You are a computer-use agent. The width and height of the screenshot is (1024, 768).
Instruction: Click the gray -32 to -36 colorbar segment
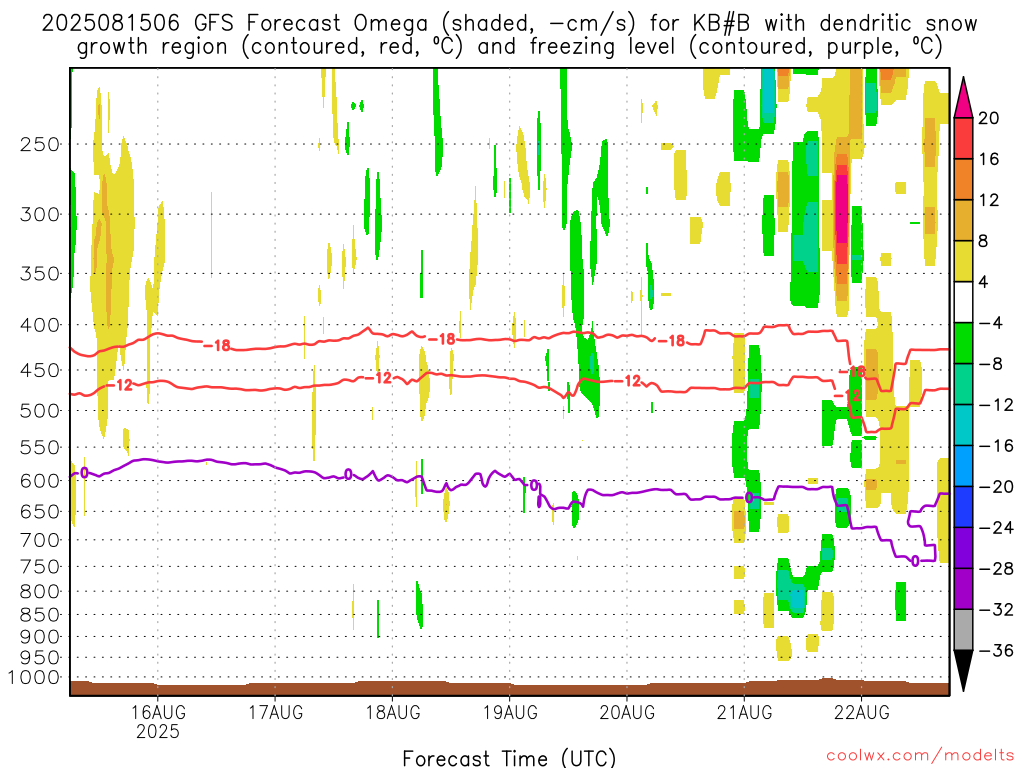[x=963, y=630]
